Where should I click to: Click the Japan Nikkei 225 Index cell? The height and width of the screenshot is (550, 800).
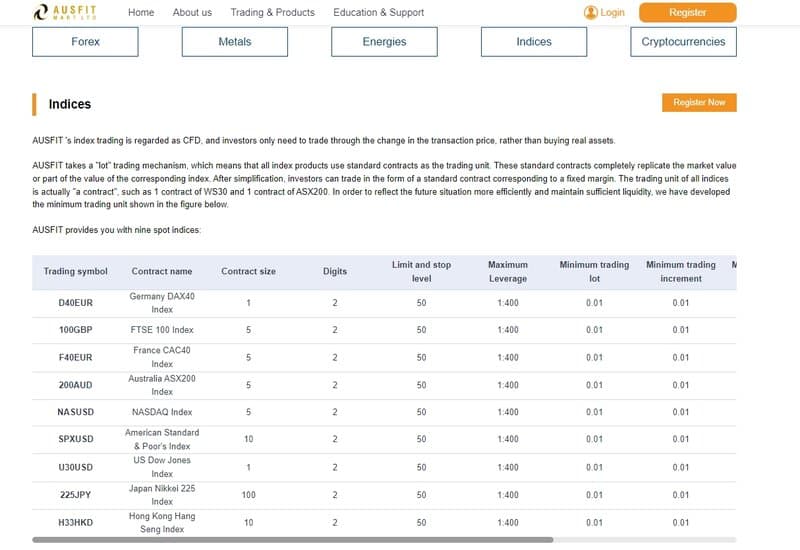[162, 495]
